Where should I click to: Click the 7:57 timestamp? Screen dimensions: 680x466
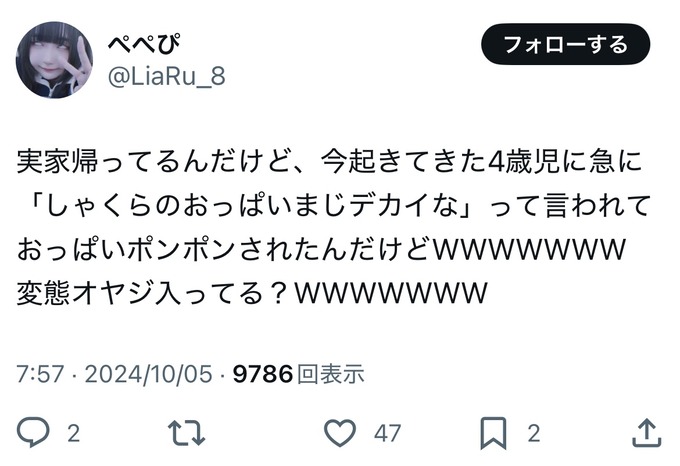pyautogui.click(x=40, y=374)
